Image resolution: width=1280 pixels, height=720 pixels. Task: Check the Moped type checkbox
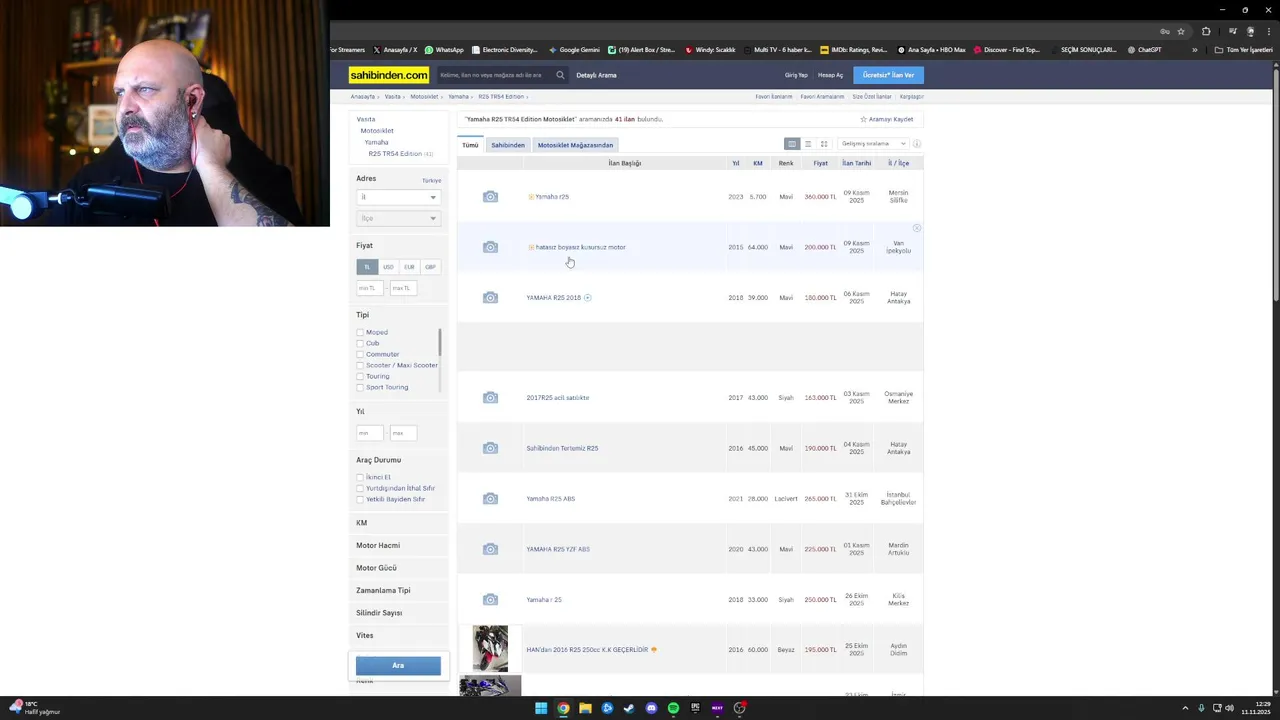pyautogui.click(x=360, y=332)
